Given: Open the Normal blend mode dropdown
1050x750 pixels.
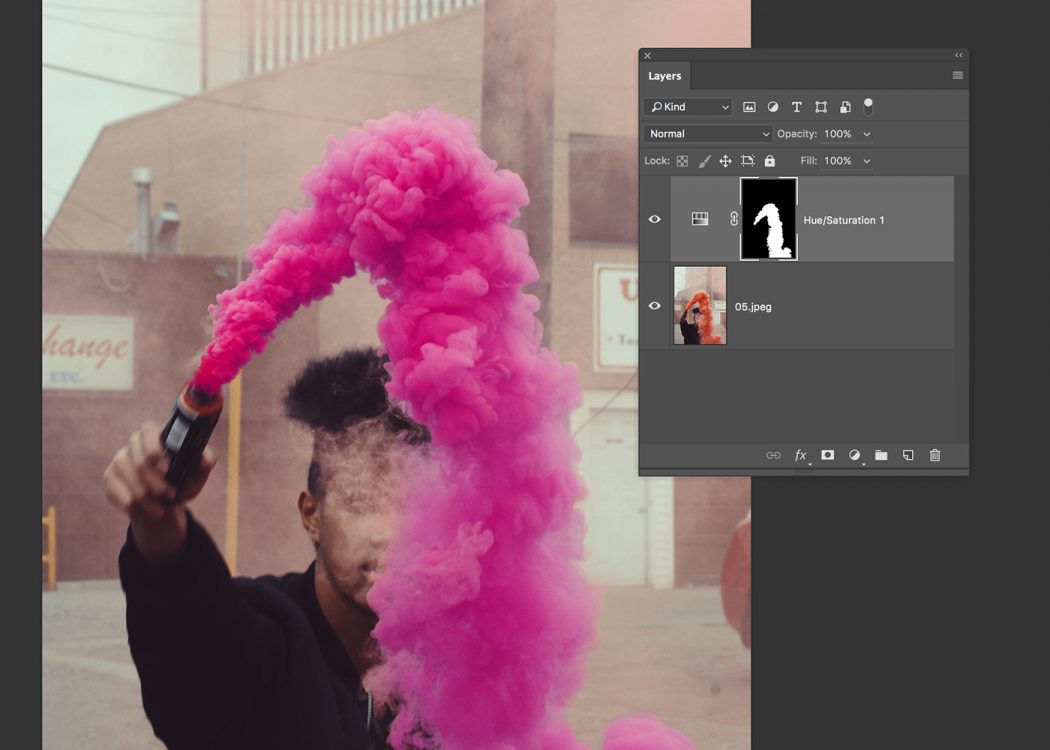Looking at the screenshot, I should (x=708, y=134).
